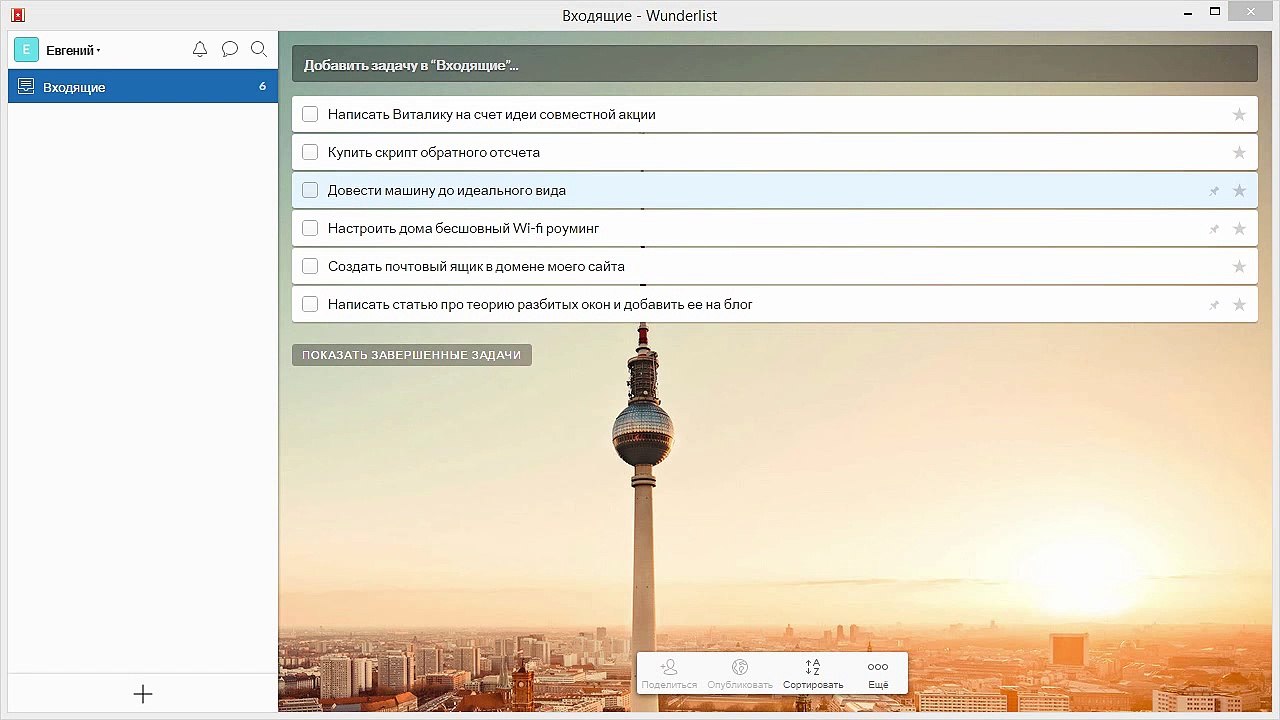The image size is (1280, 720).
Task: Star the task Настроить дома бесшовный Wi-fi роуминг
Action: pos(1239,228)
